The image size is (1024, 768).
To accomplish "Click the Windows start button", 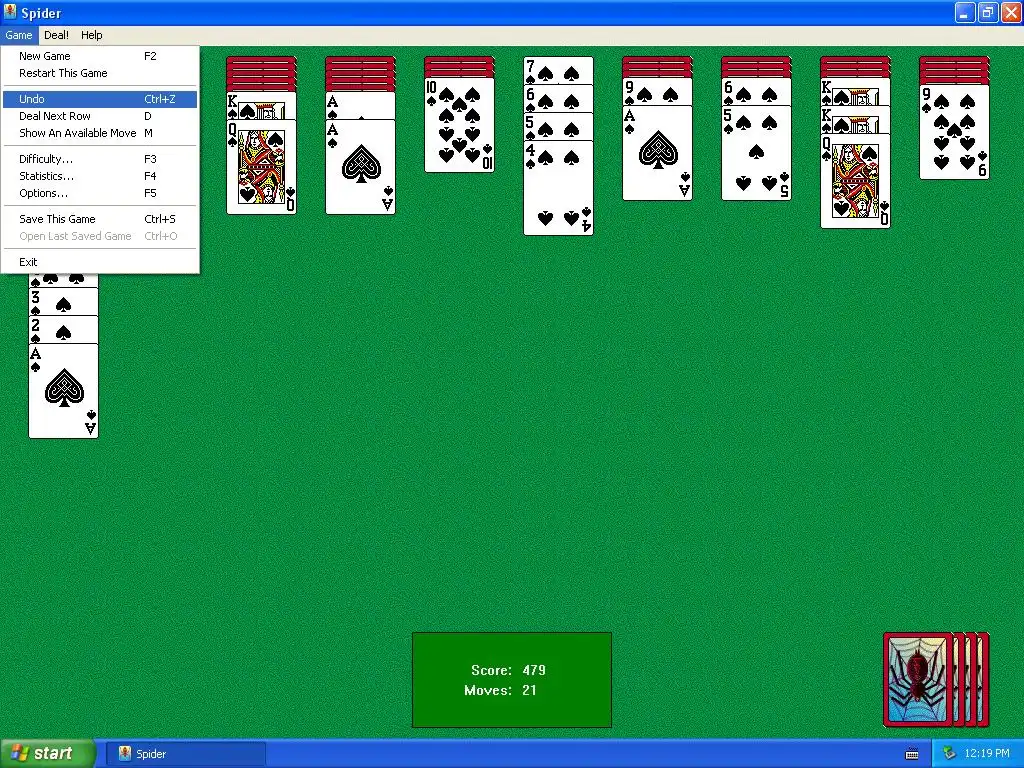I will tap(48, 754).
